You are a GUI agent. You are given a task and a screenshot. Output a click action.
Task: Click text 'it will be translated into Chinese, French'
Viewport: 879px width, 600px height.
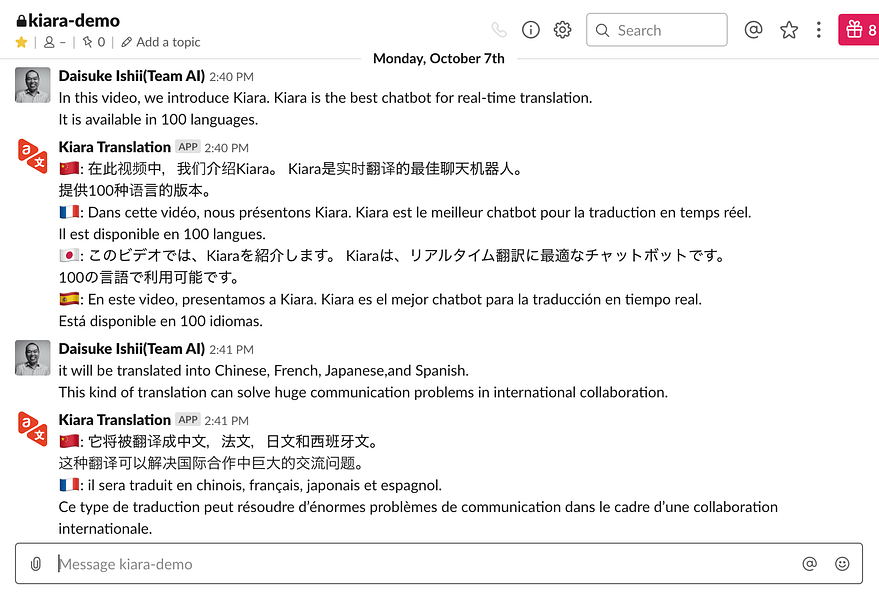pos(190,371)
